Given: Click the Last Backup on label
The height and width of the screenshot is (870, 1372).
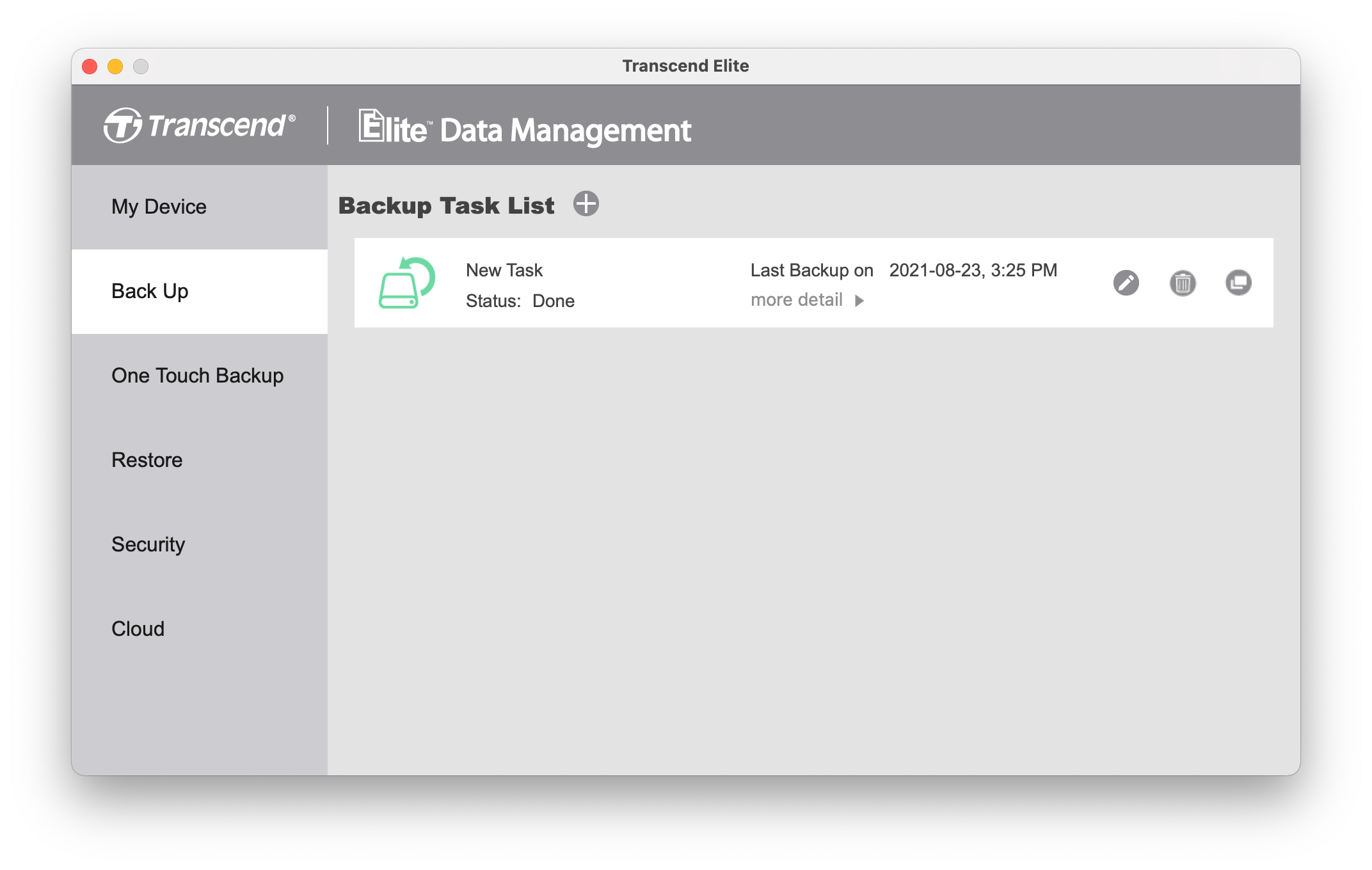Looking at the screenshot, I should pyautogui.click(x=812, y=271).
